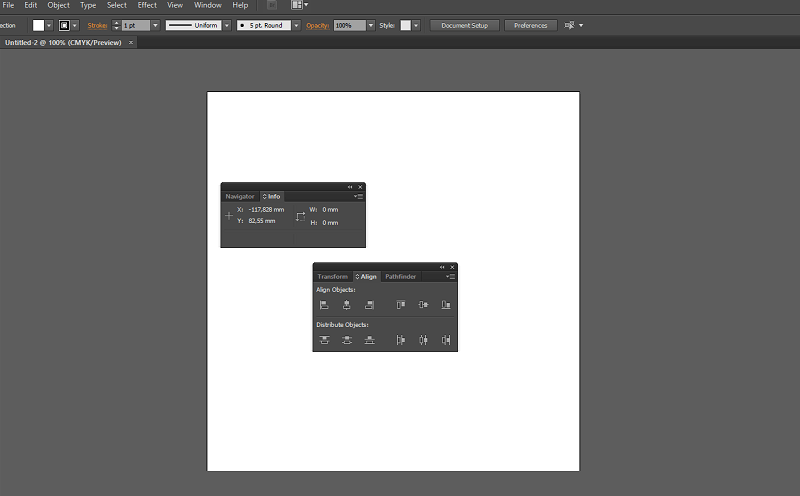Open the Window menu
This screenshot has width=800, height=496.
[208, 5]
